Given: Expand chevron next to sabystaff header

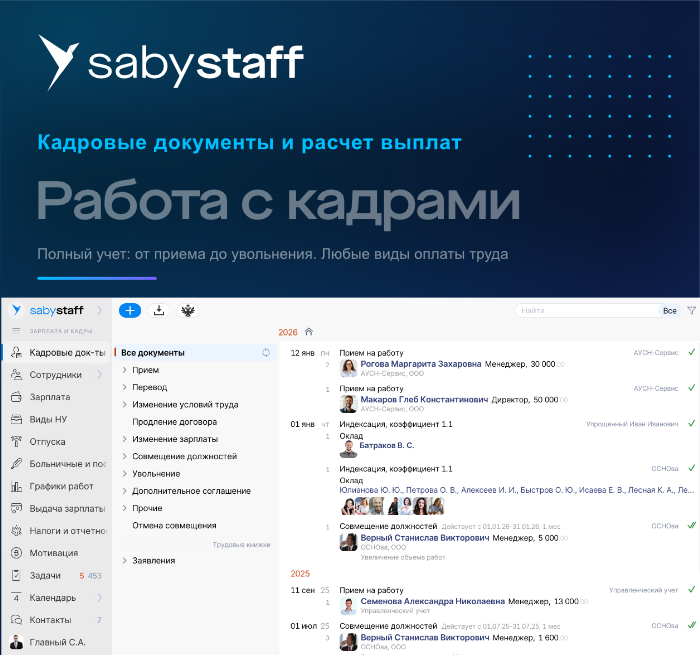Looking at the screenshot, I should [x=100, y=310].
